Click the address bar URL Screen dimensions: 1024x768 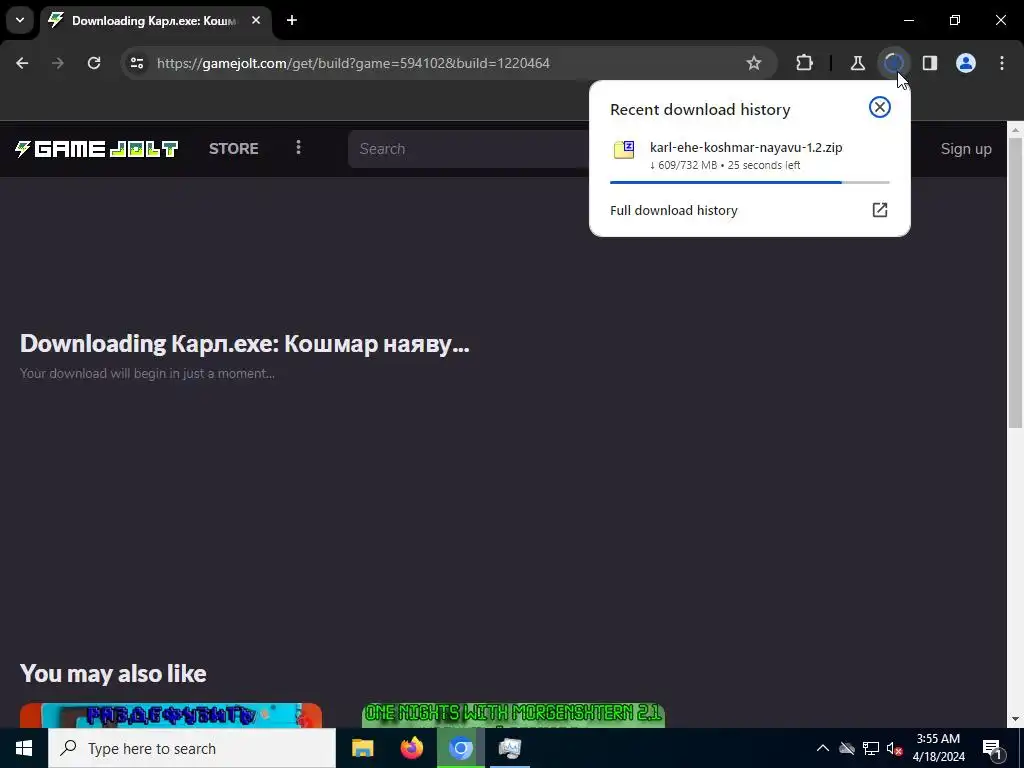353,63
